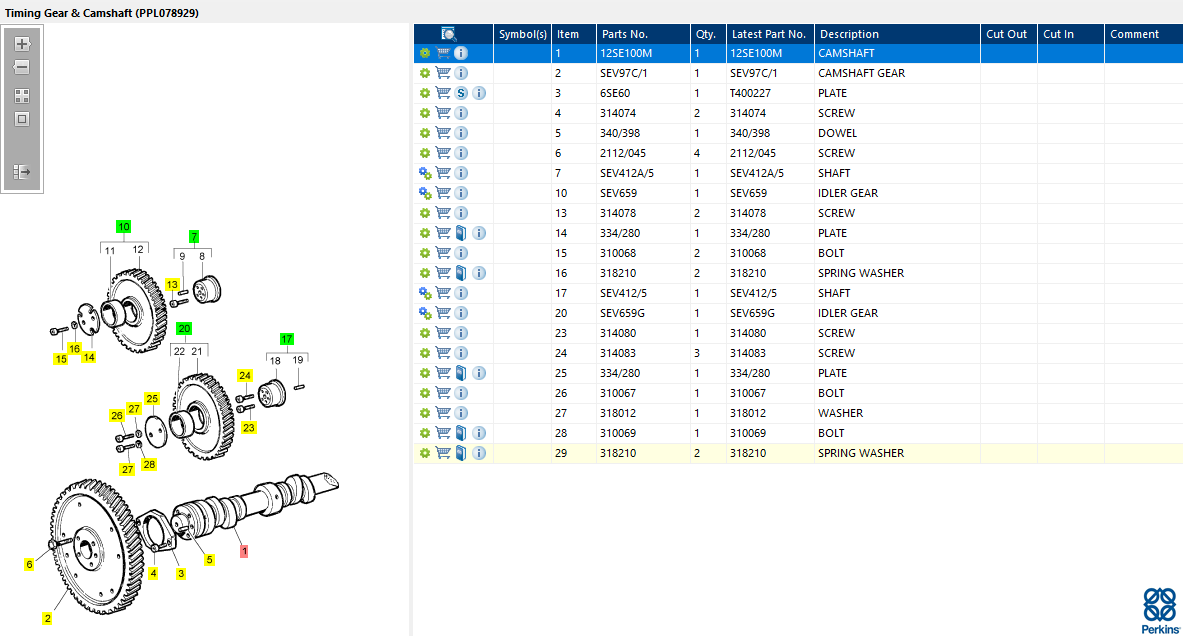Click the Cut In column header
The width and height of the screenshot is (1183, 636).
coord(1071,34)
